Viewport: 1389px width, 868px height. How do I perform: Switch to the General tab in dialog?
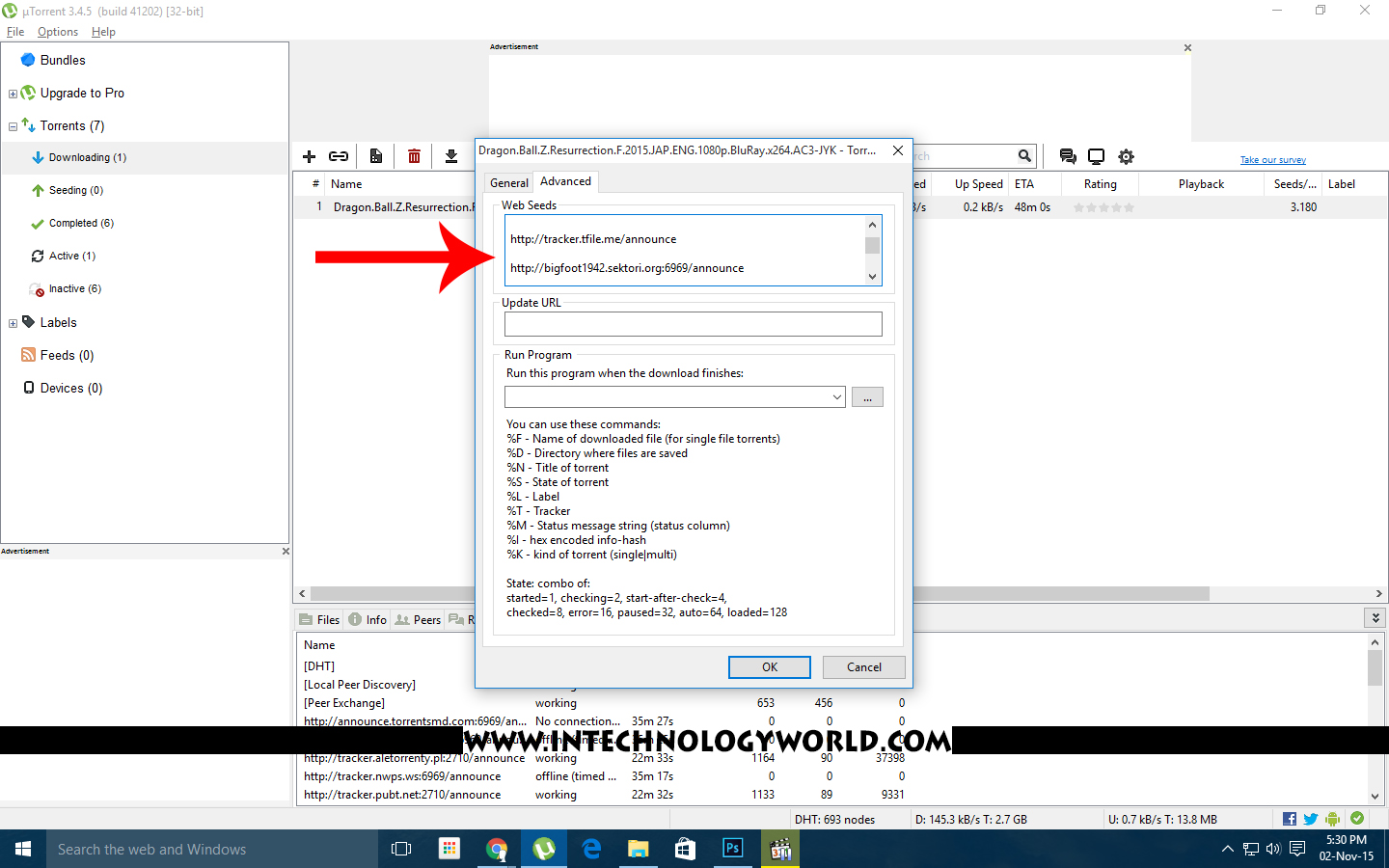pyautogui.click(x=508, y=182)
